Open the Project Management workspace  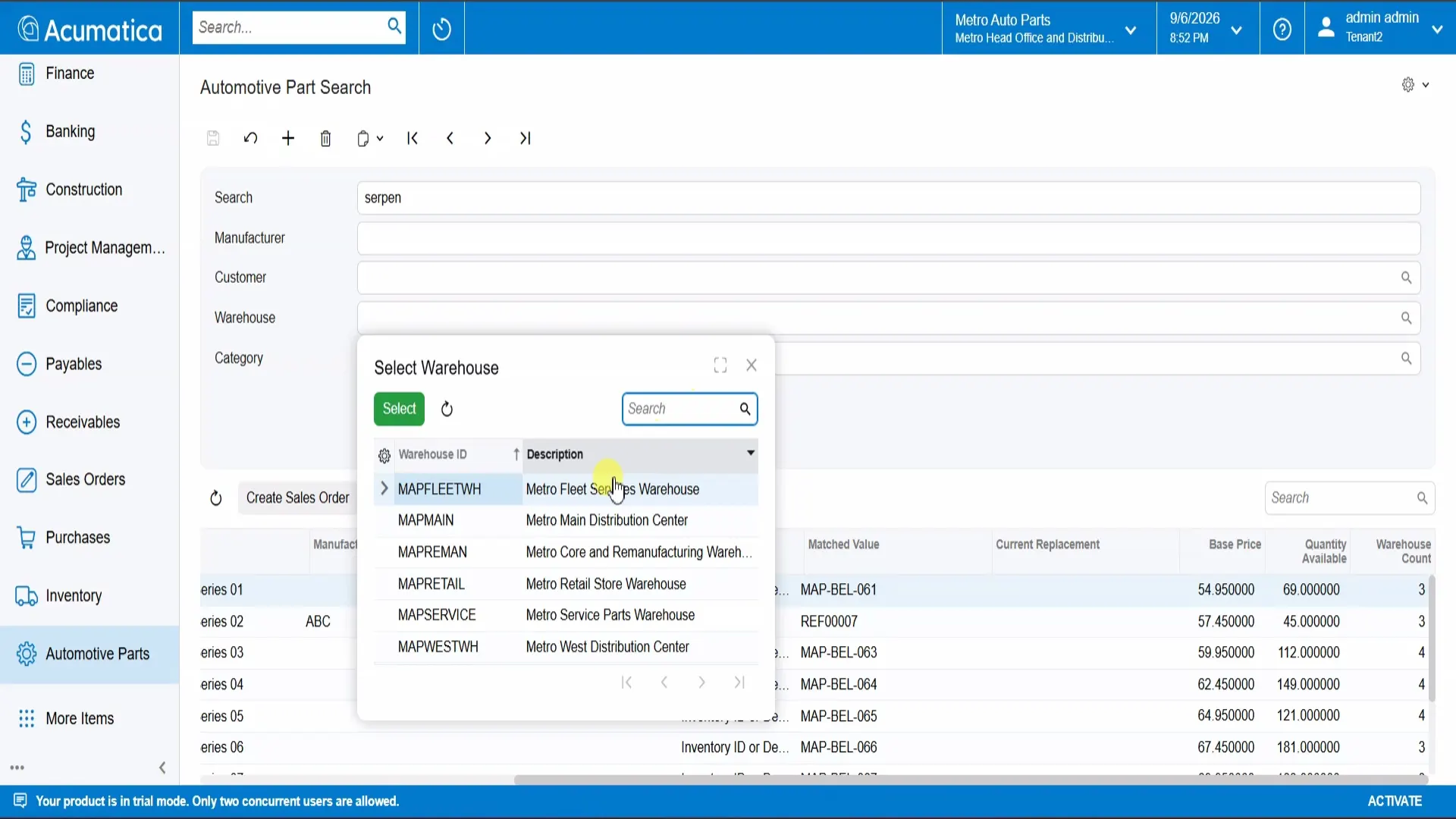pyautogui.click(x=89, y=248)
